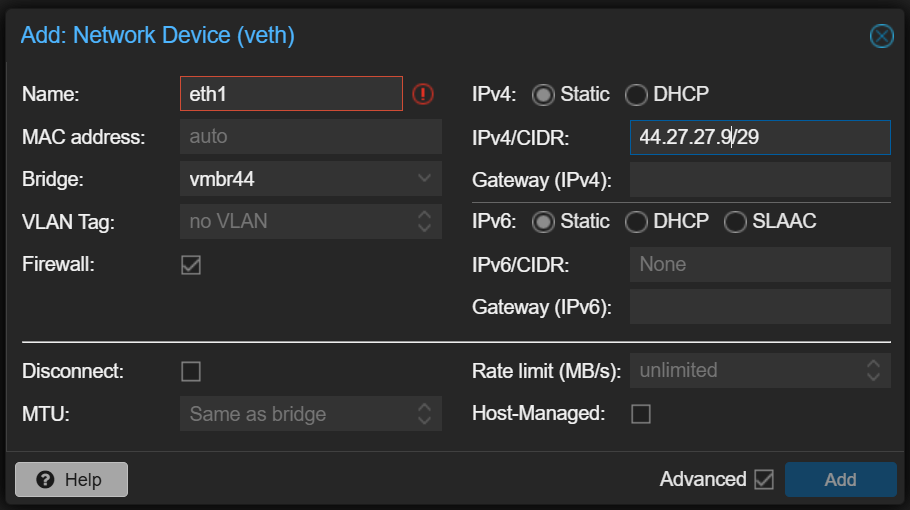Viewport: 910px width, 510px height.
Task: Select IPv6 DHCP radio button
Action: point(636,222)
